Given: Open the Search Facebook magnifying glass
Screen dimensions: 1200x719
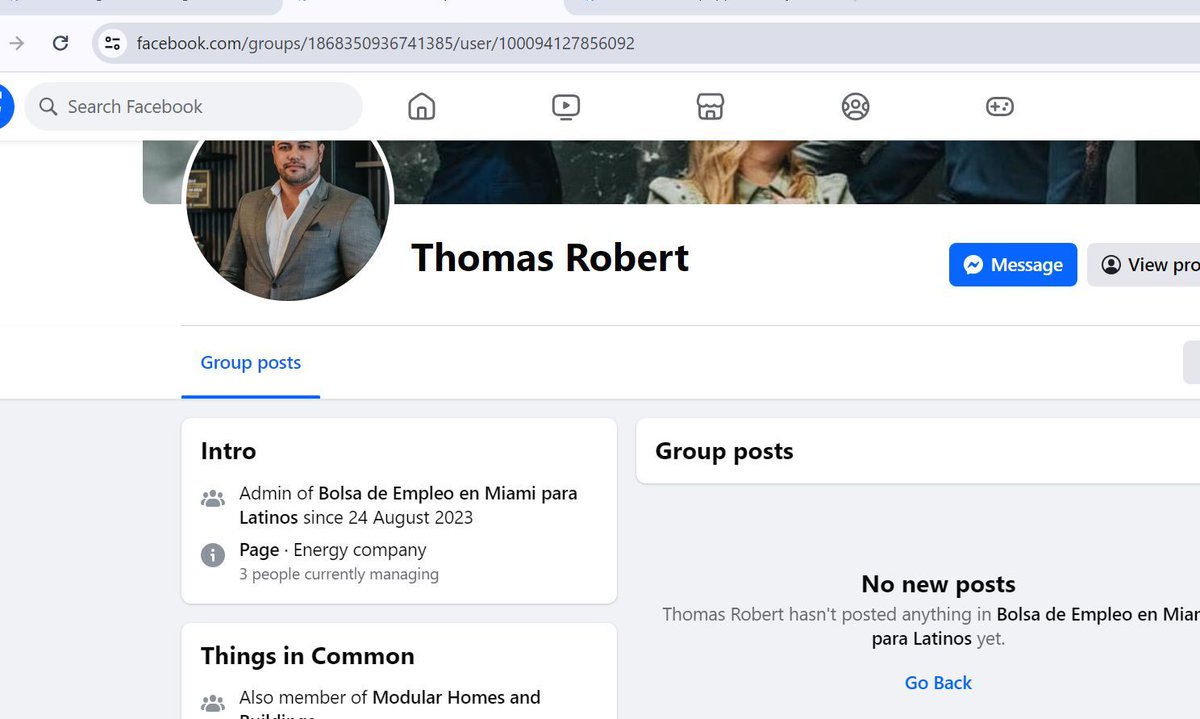Looking at the screenshot, I should click(47, 106).
